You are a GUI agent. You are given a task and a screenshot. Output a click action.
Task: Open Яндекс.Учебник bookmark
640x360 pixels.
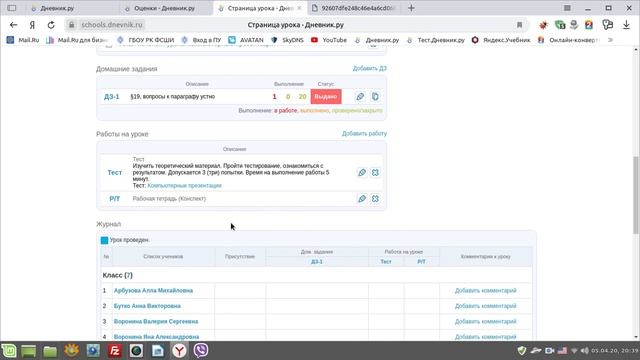pos(501,40)
